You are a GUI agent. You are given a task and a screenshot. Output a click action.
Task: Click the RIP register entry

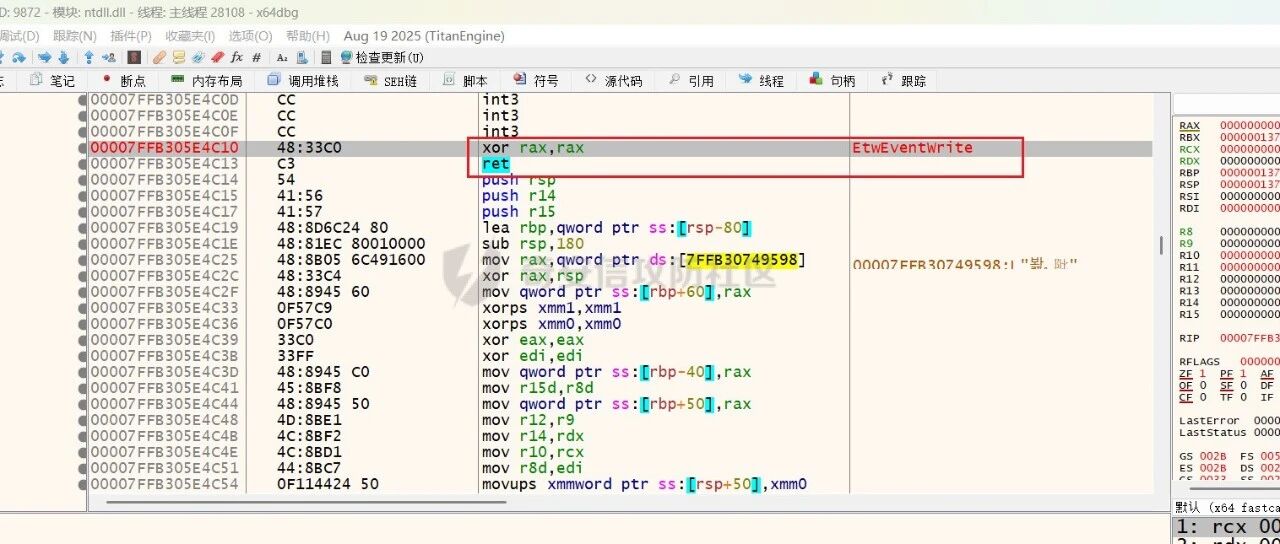(x=1189, y=338)
